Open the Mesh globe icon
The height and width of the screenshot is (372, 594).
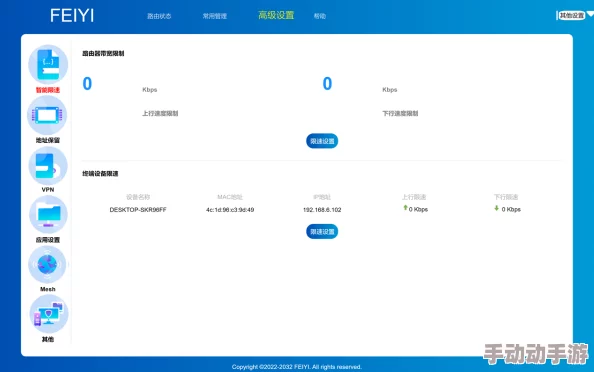[x=47, y=264]
